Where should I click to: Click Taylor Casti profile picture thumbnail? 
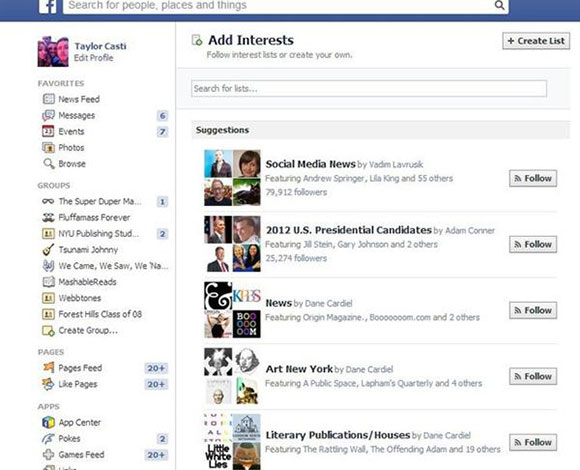pos(53,51)
